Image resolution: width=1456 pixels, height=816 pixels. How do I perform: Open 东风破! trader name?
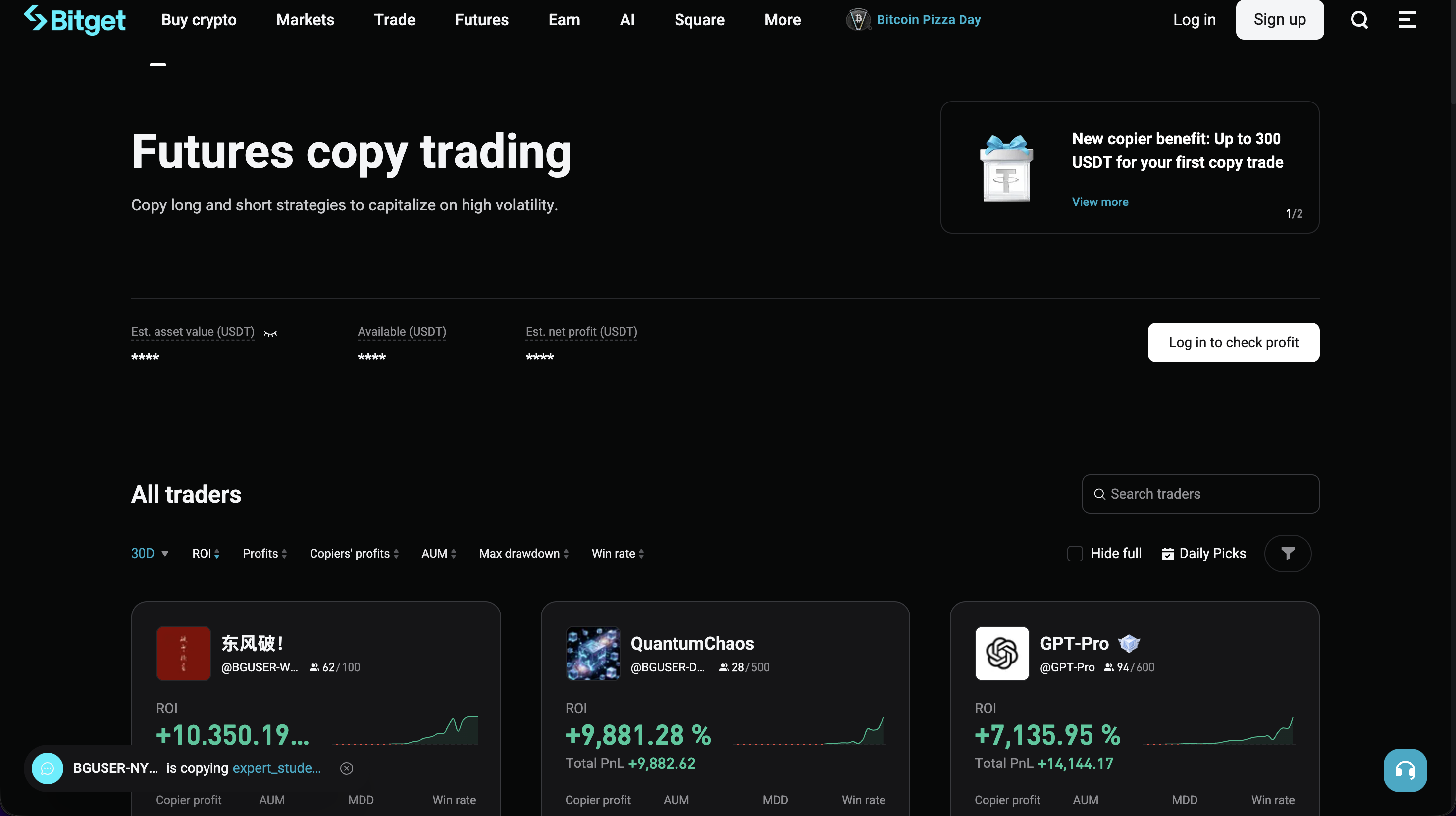252,643
